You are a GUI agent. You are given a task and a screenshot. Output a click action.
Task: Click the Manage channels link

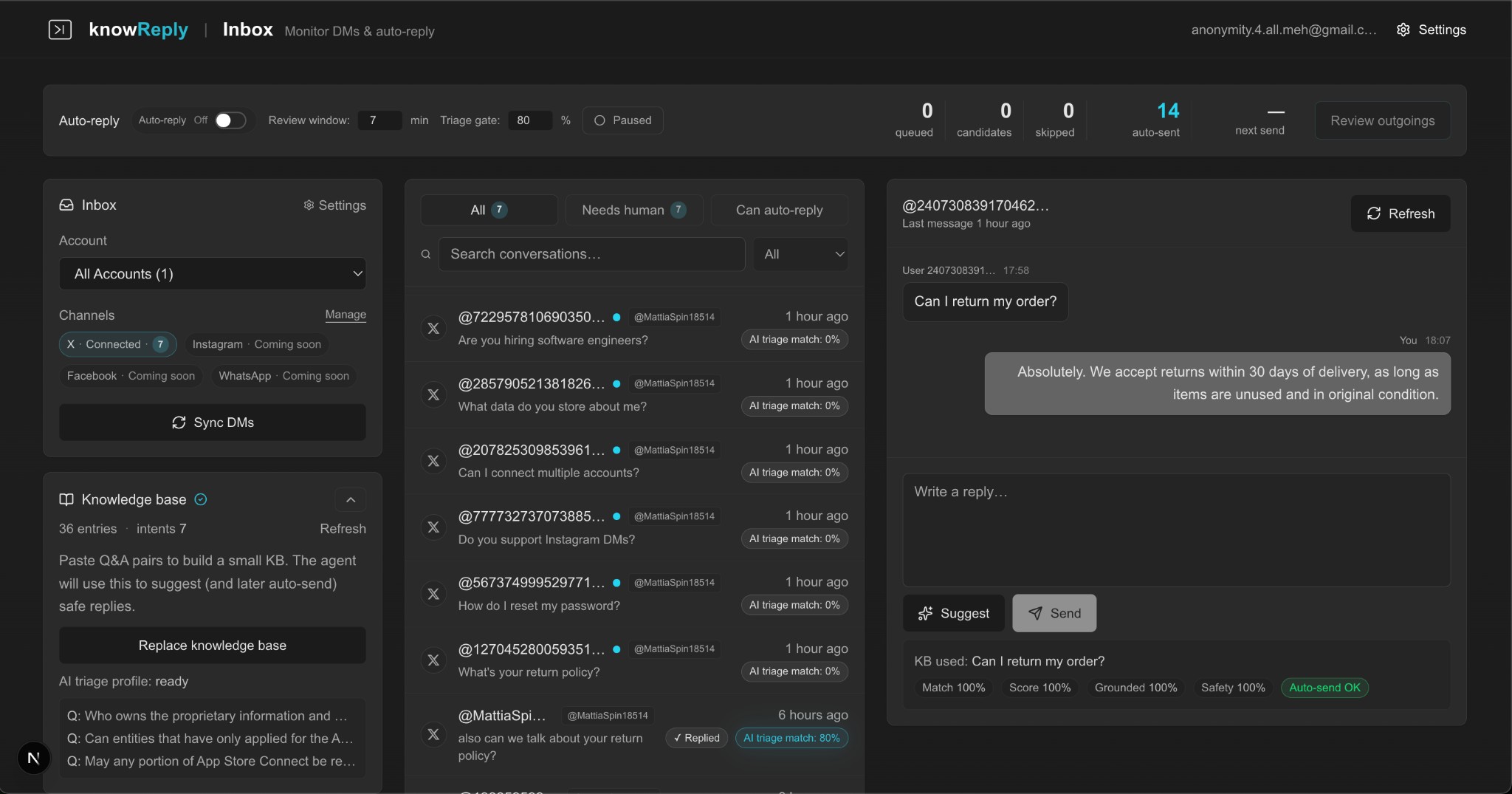pos(346,315)
